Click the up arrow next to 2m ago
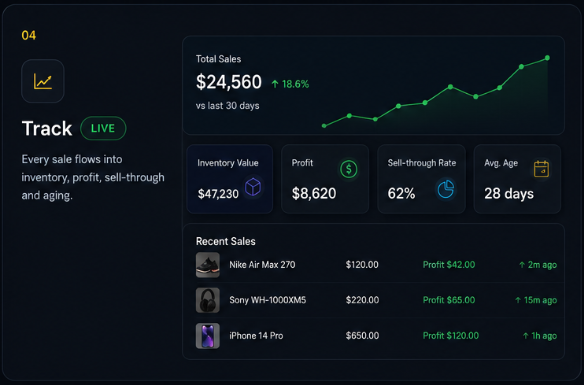Screen dimensions: 584x385 click(x=522, y=265)
